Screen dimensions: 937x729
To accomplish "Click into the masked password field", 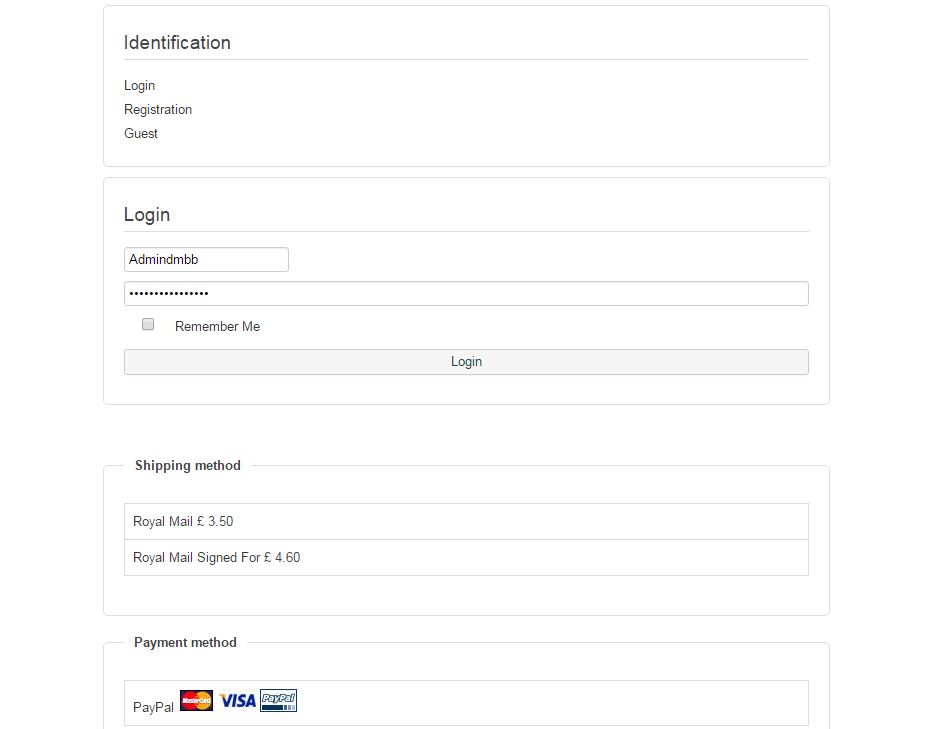I will 466,294.
